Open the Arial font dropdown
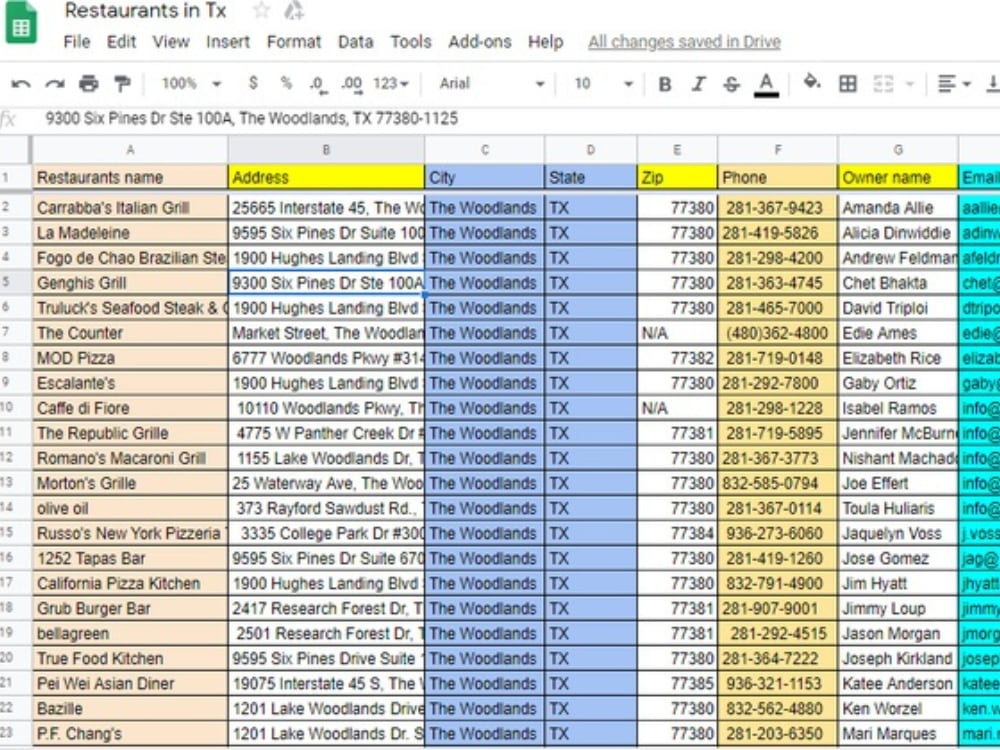The image size is (1000, 750). (x=491, y=84)
